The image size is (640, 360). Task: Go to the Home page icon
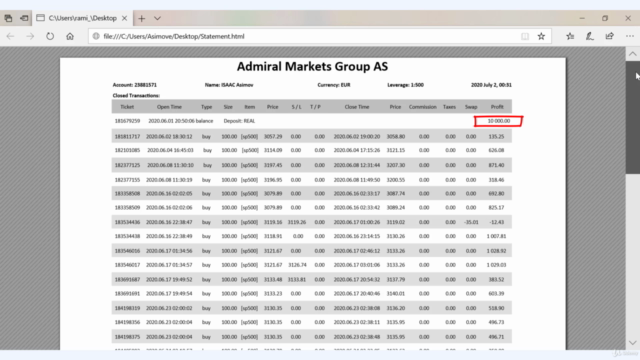[70, 36]
